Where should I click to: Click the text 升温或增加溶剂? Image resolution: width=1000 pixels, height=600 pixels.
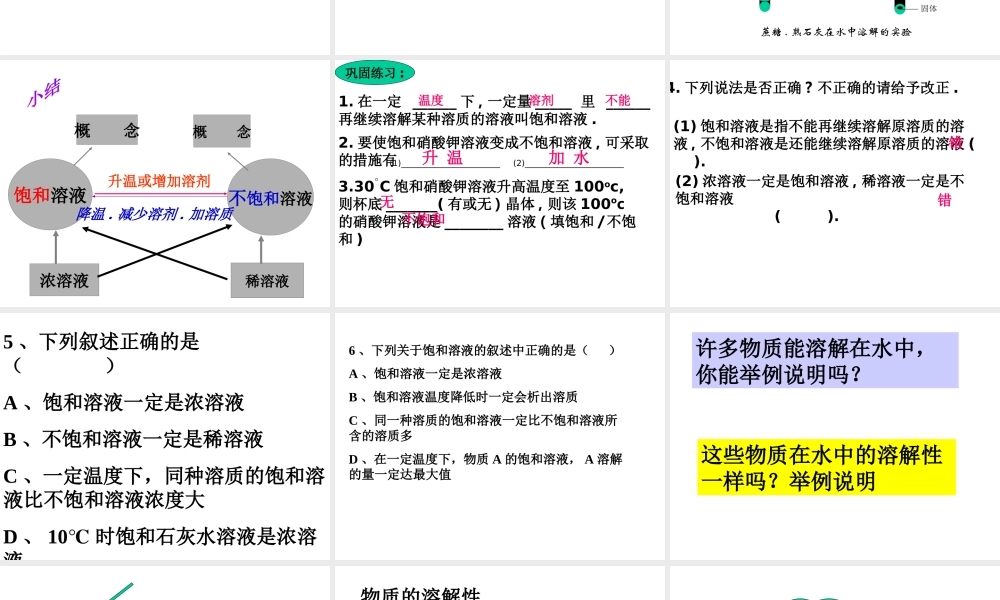tap(159, 181)
